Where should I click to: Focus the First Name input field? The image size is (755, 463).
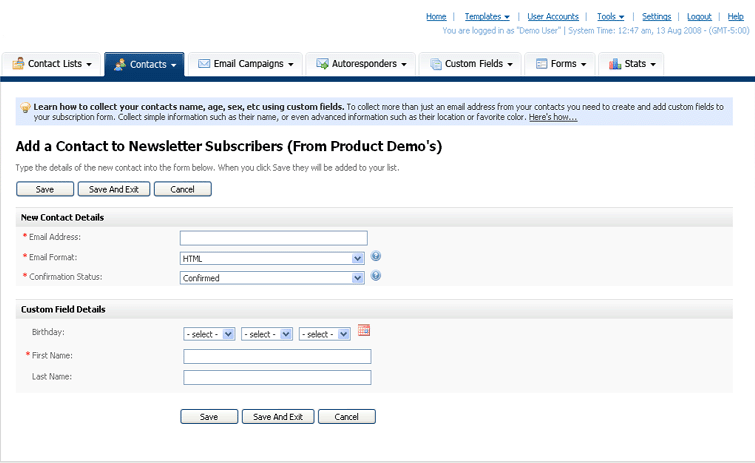(277, 356)
